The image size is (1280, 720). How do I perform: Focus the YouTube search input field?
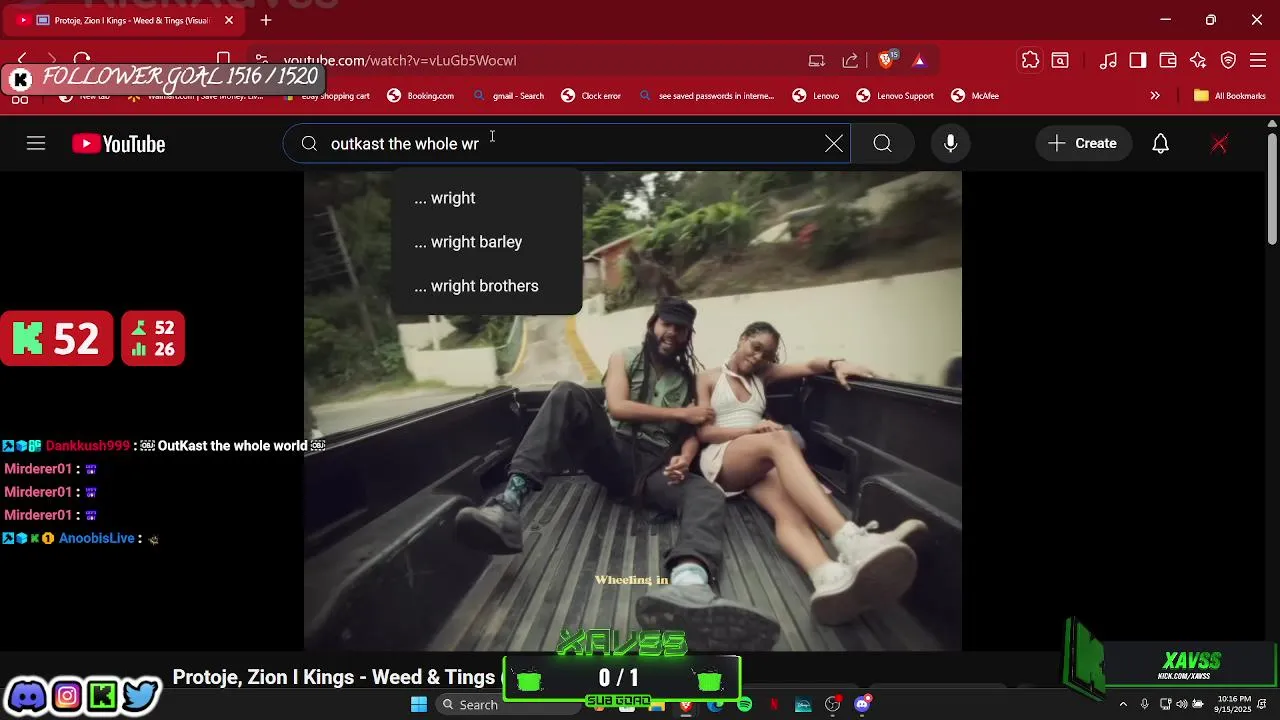567,144
